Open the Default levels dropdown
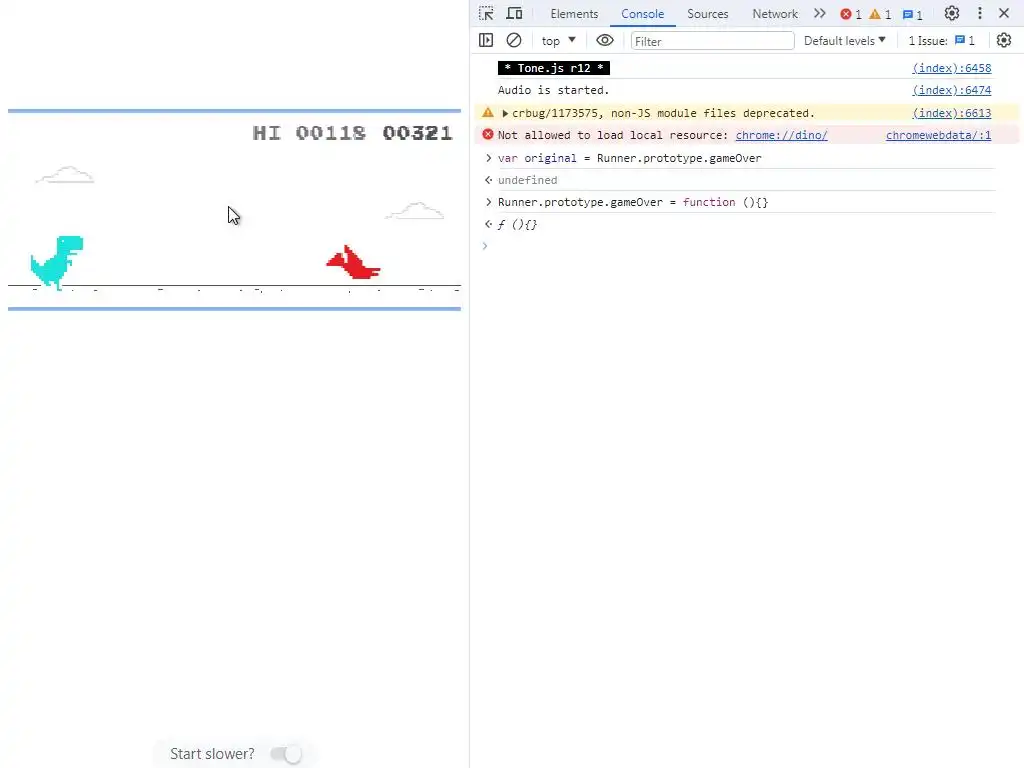1024x768 pixels. (x=844, y=40)
